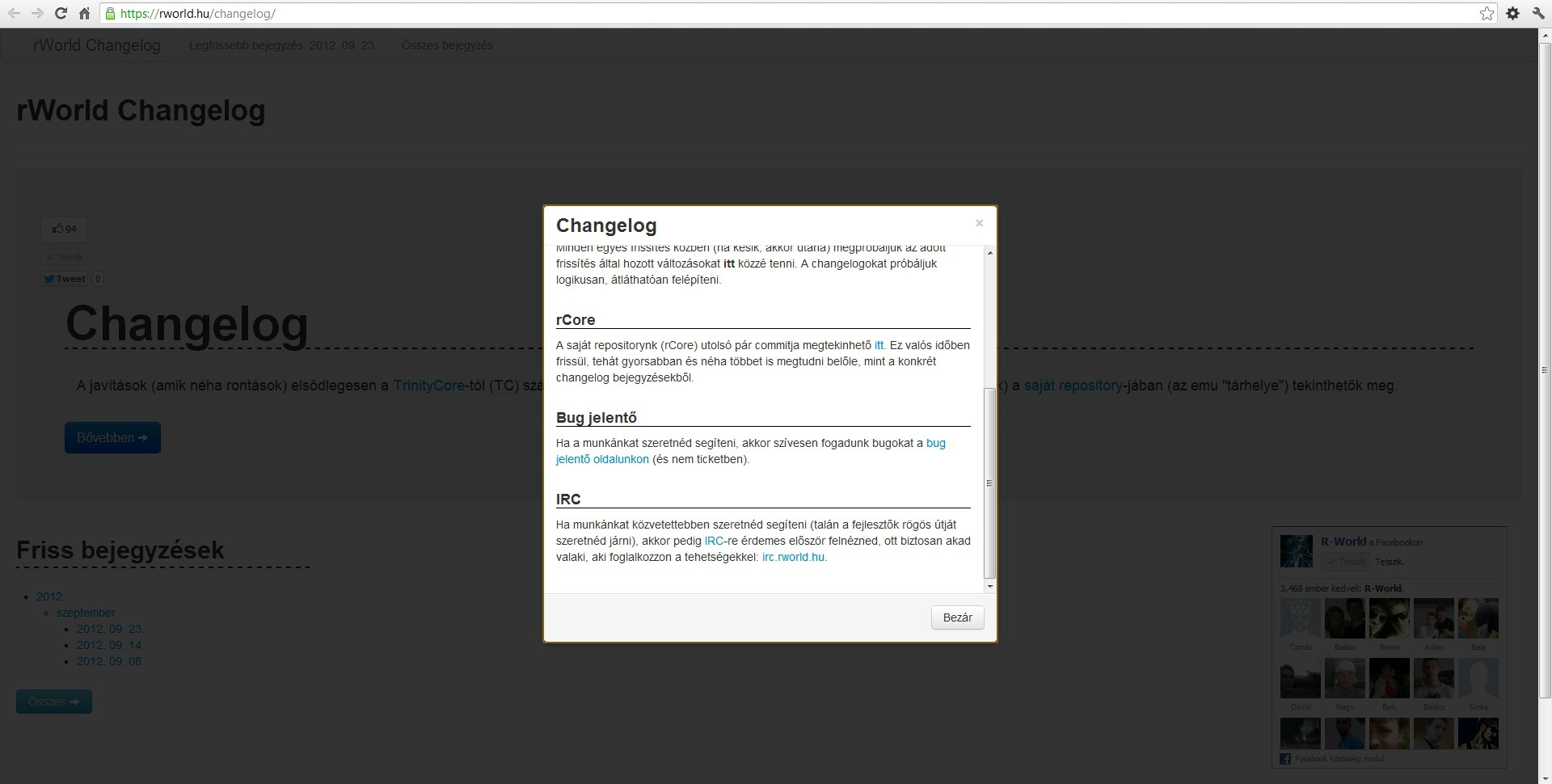Open the 2012. 09. 08. entry
Screen dimensions: 1552x784
[109, 661]
